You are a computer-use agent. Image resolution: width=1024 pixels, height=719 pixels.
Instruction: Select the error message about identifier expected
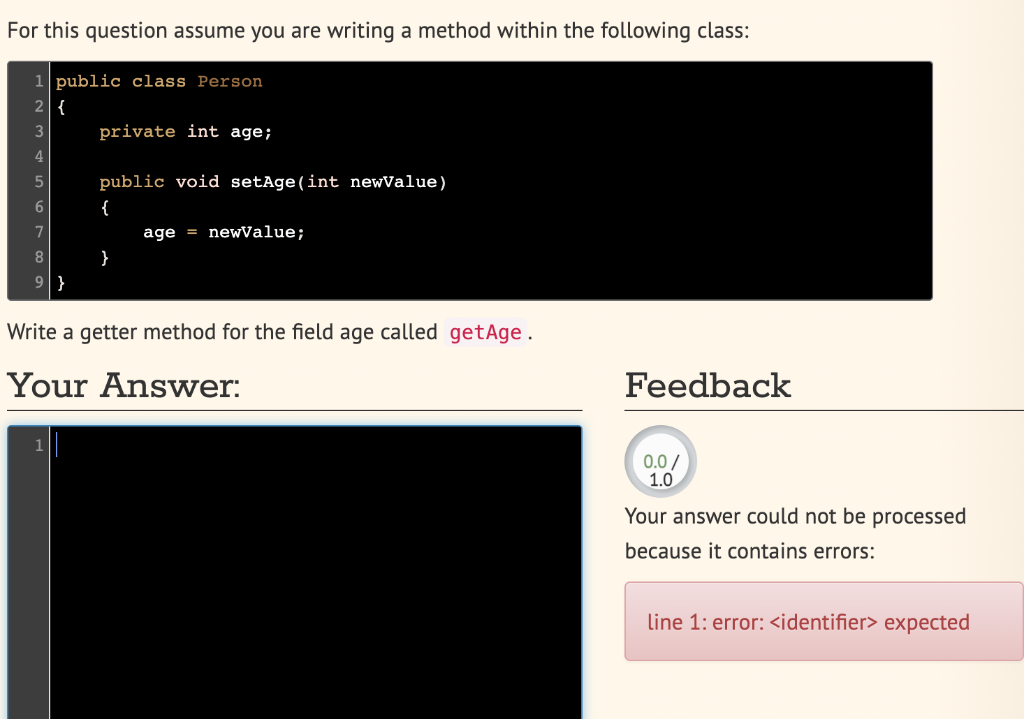click(x=810, y=621)
